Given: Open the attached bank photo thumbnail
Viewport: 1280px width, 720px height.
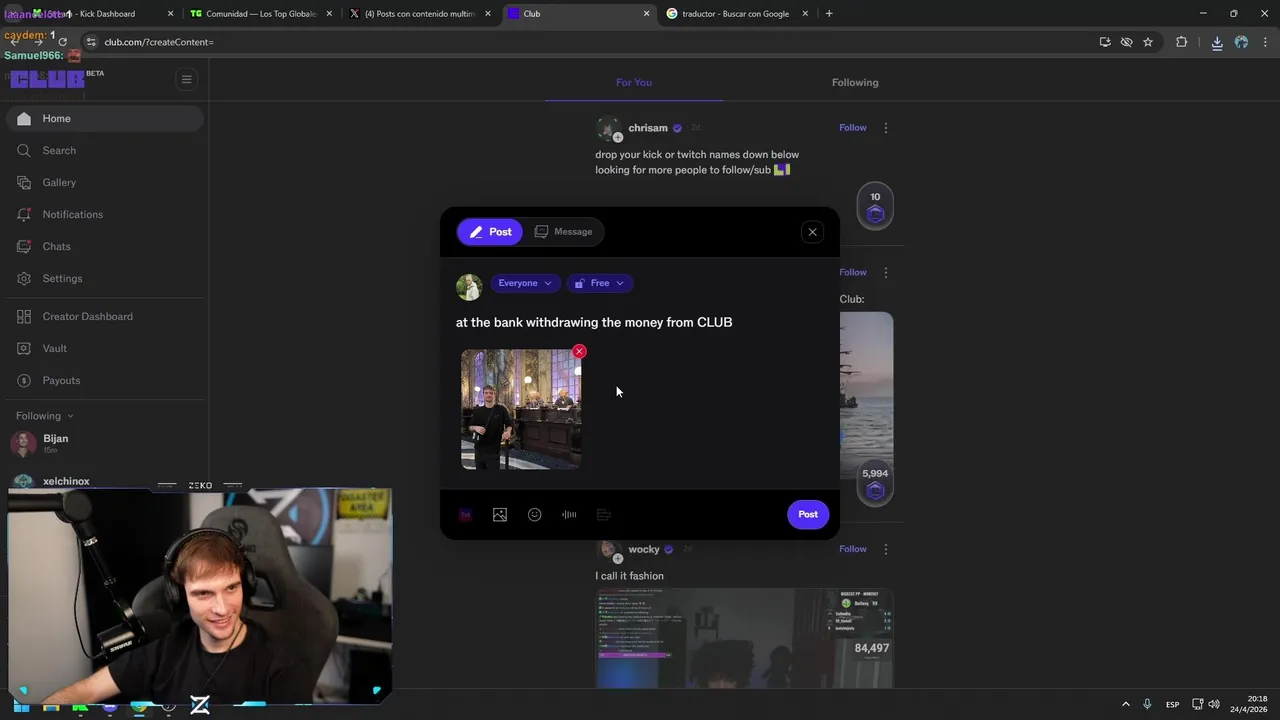Looking at the screenshot, I should (520, 409).
